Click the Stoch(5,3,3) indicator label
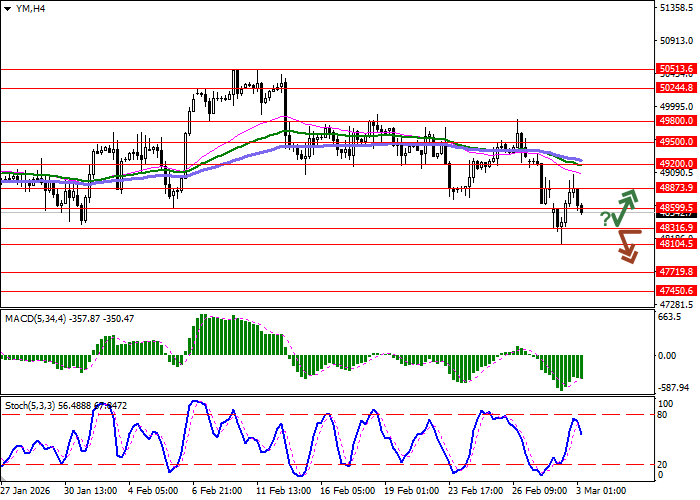Viewport: 700px width, 500px height. [x=36, y=407]
